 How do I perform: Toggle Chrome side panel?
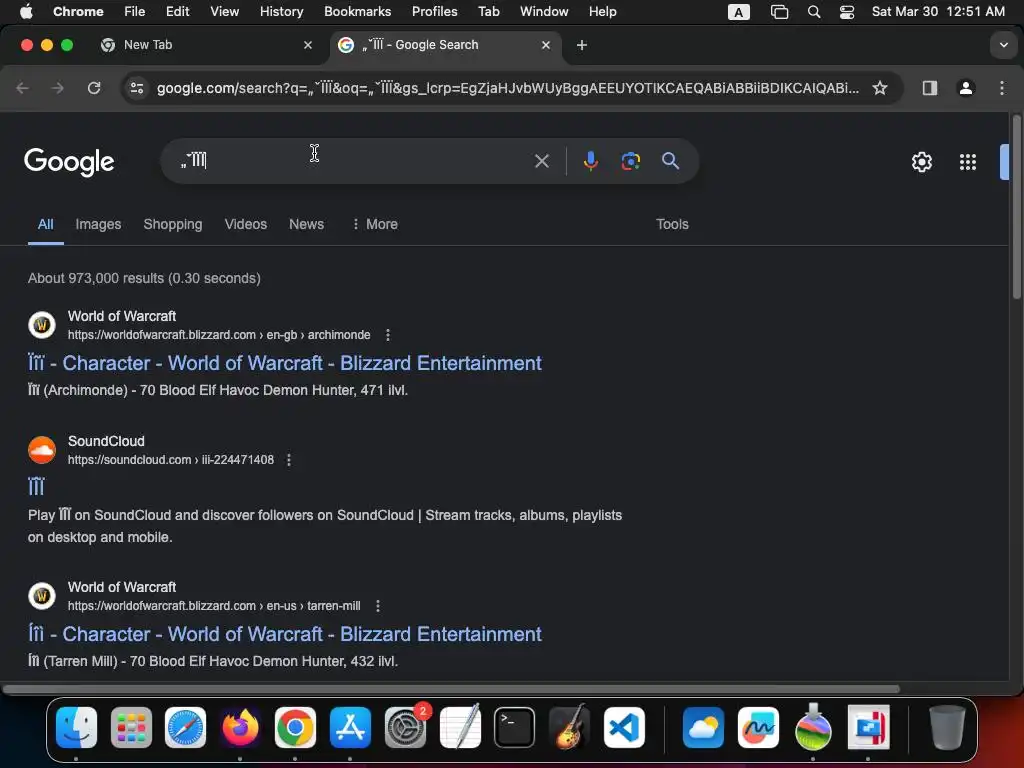pos(929,88)
